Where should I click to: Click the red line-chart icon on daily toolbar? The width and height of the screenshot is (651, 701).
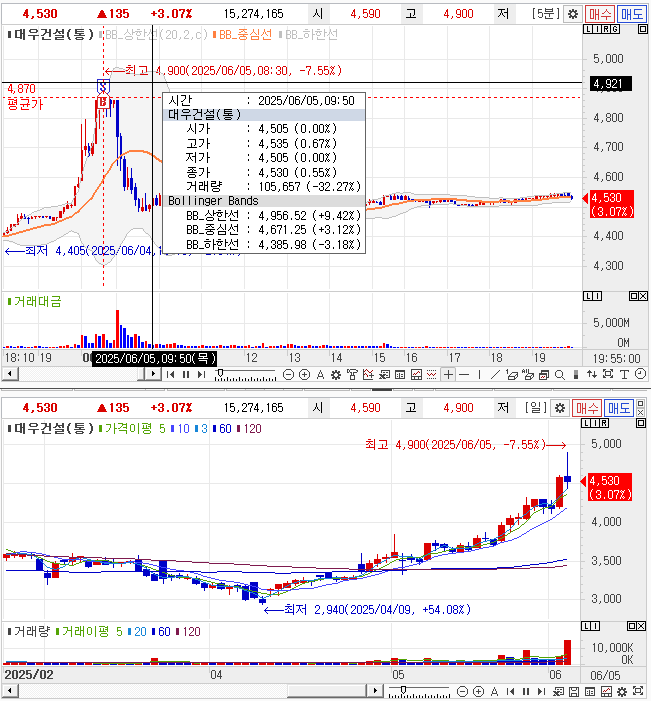click(x=606, y=692)
